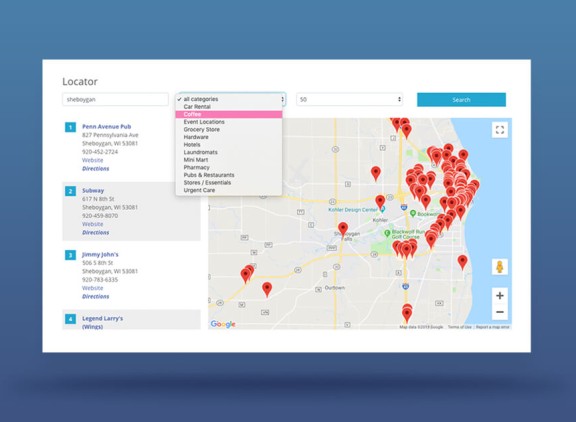576x422 pixels.
Task: Select the map pin near Sheboygan Falls
Action: pyautogui.click(x=343, y=229)
